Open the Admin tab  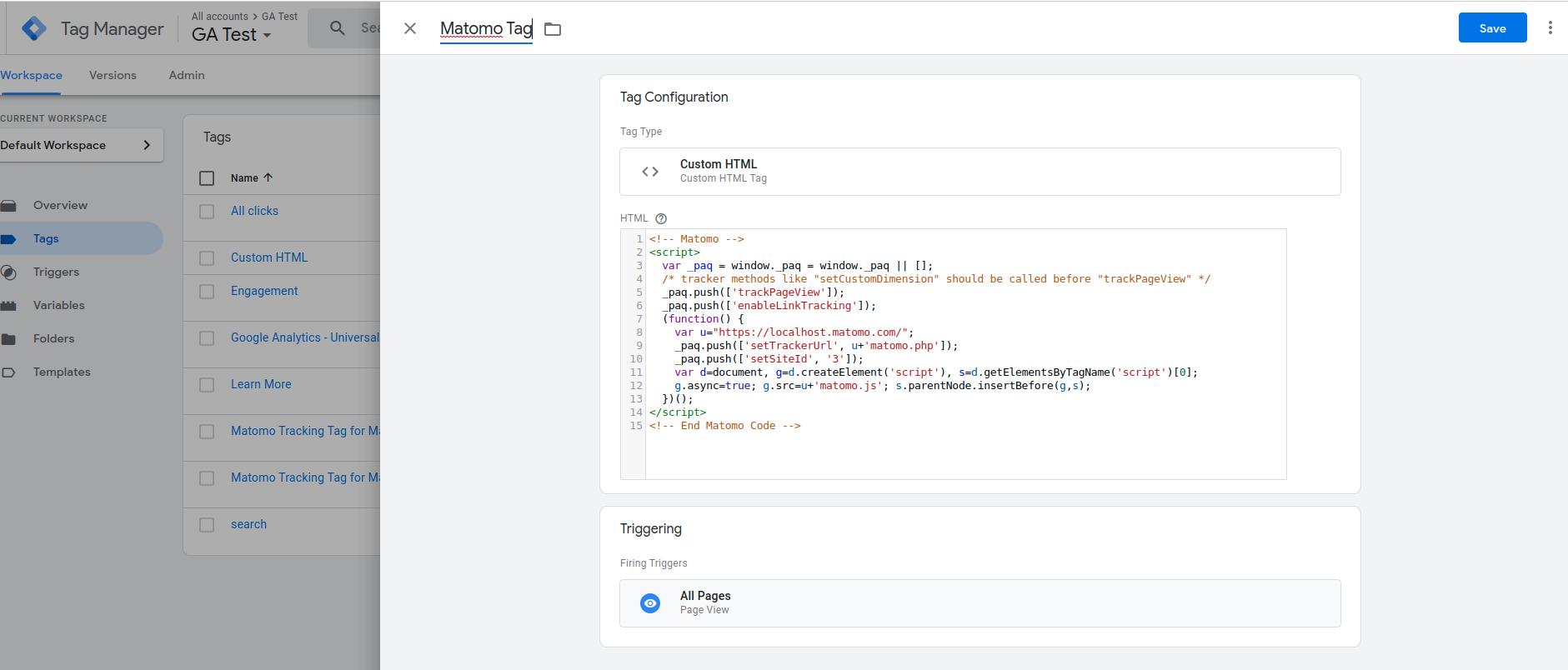click(187, 75)
